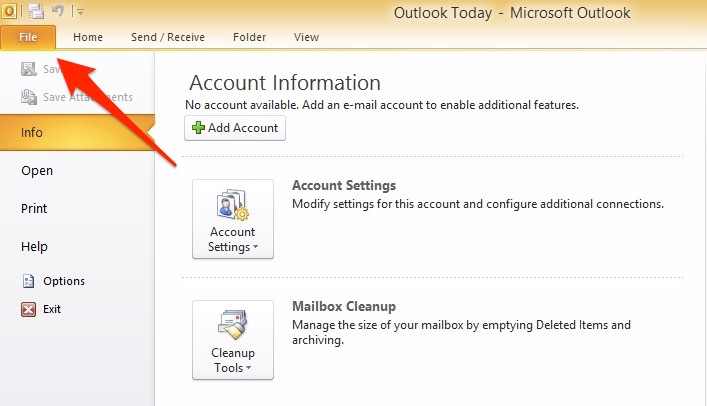The image size is (707, 406).
Task: Expand the Cleanup Tools dropdown arrow
Action: pos(248,368)
